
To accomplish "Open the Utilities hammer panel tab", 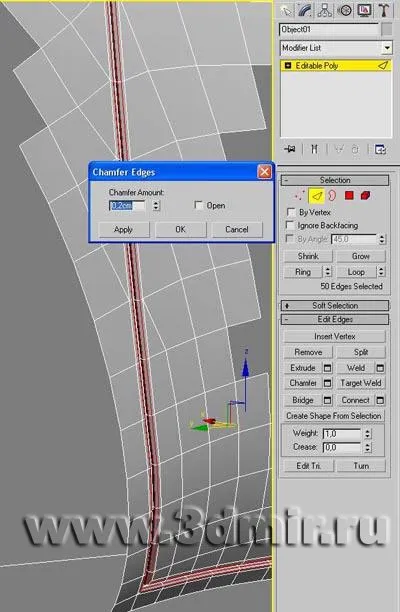I will click(384, 11).
